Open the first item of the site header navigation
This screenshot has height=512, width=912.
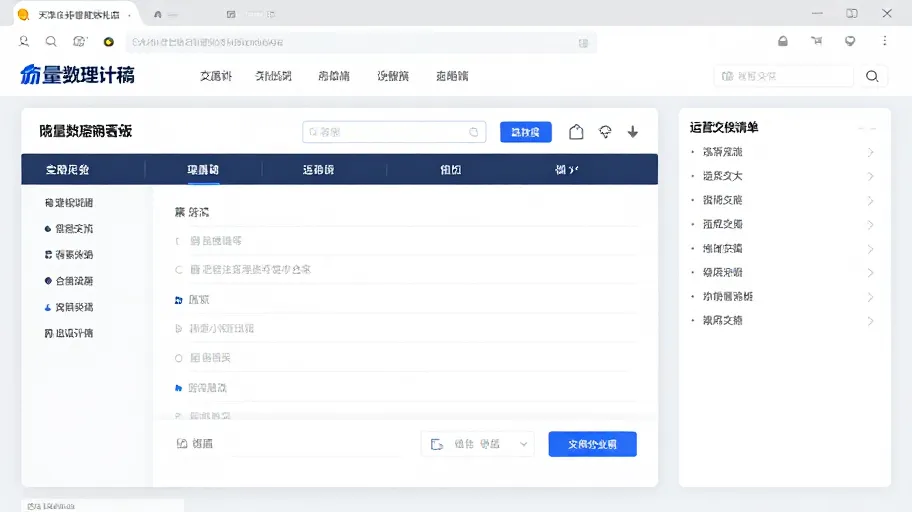point(216,76)
